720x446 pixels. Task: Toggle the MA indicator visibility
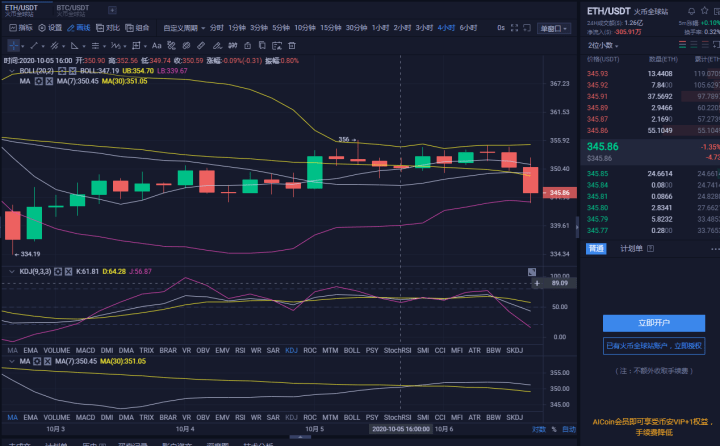(39, 80)
